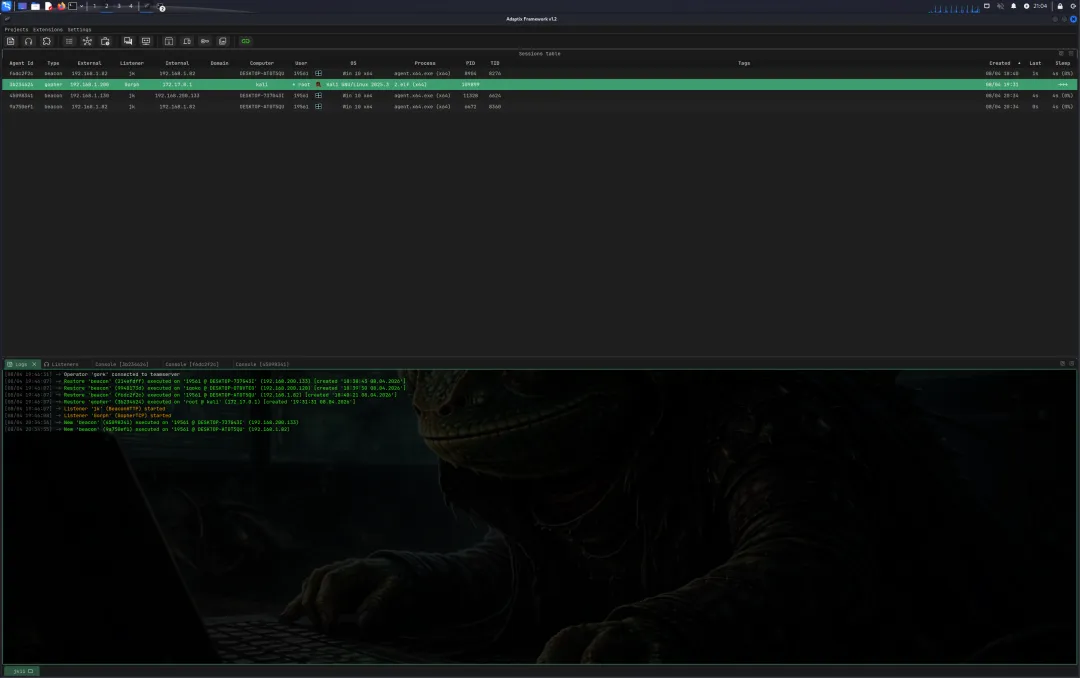Image resolution: width=1080 pixels, height=678 pixels.
Task: Select beacon session row 9a750ef1
Action: pyautogui.click(x=540, y=106)
